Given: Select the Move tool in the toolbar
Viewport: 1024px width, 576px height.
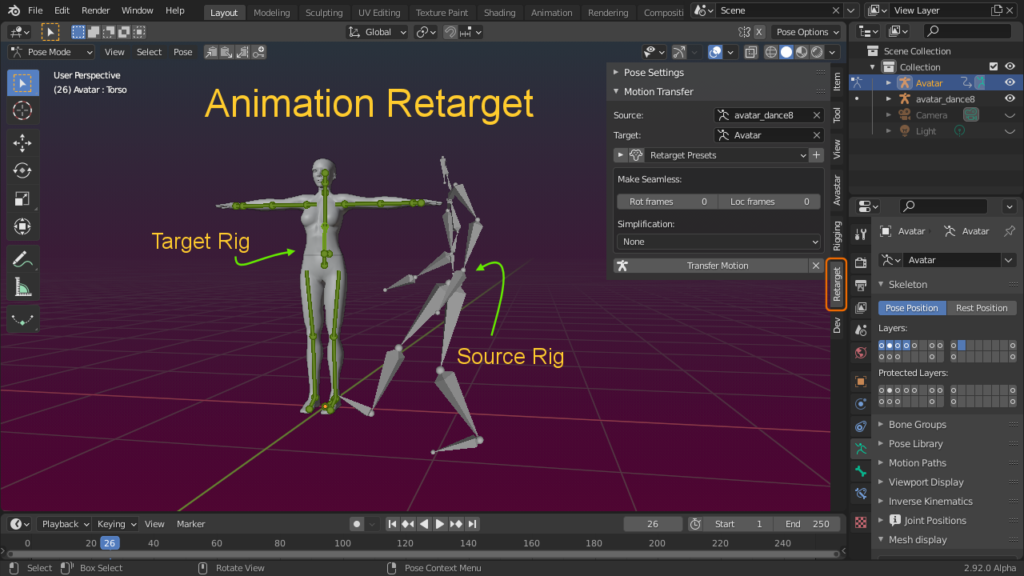Looking at the screenshot, I should tap(22, 142).
